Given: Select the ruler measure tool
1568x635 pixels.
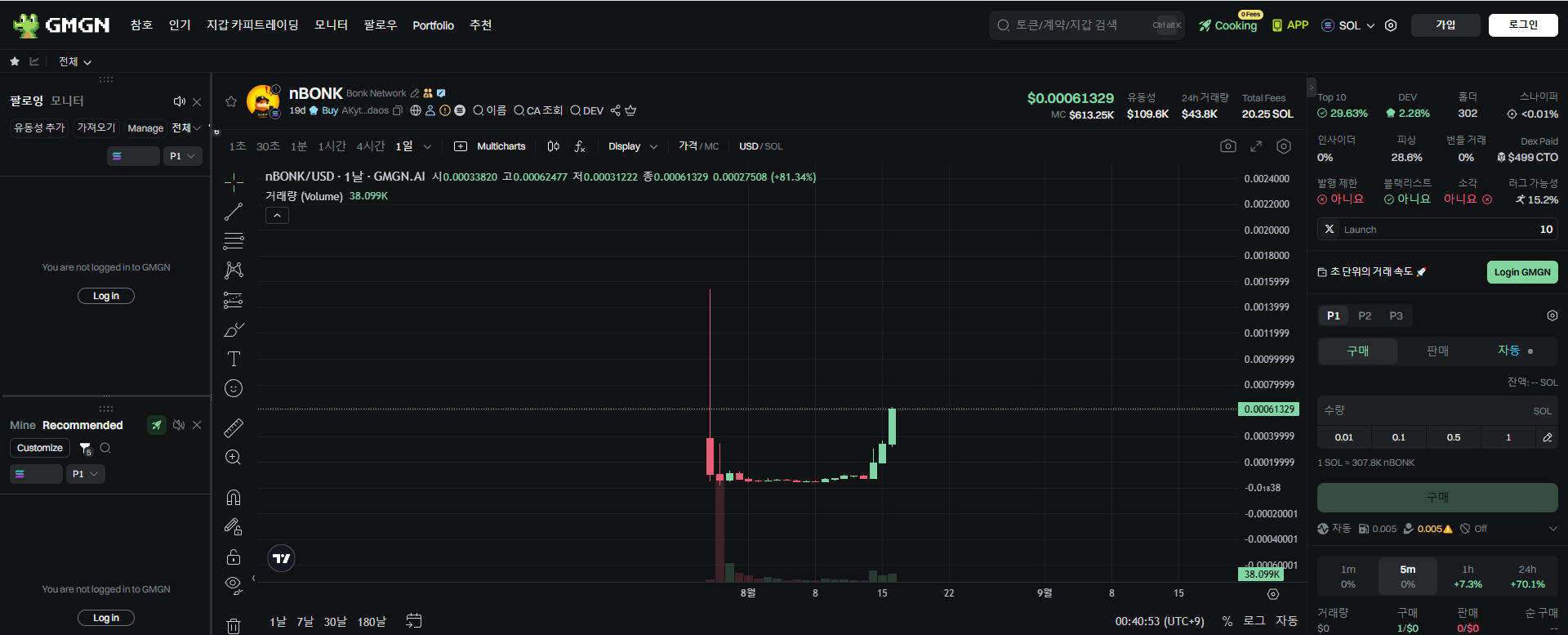Looking at the screenshot, I should click(234, 427).
